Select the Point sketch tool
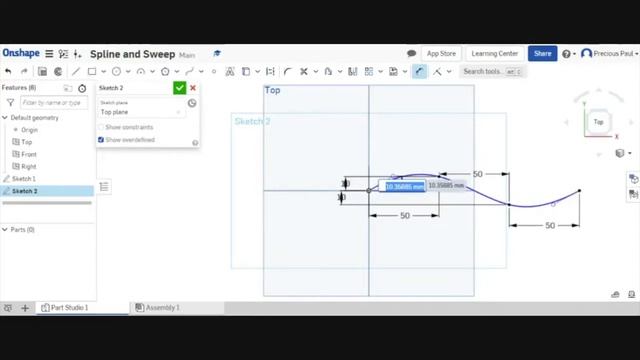The image size is (640, 360). tap(214, 71)
